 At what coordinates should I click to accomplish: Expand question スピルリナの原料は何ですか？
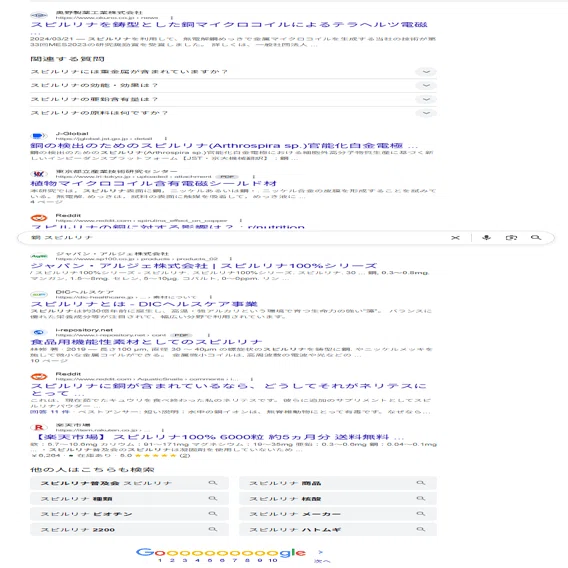233,113
